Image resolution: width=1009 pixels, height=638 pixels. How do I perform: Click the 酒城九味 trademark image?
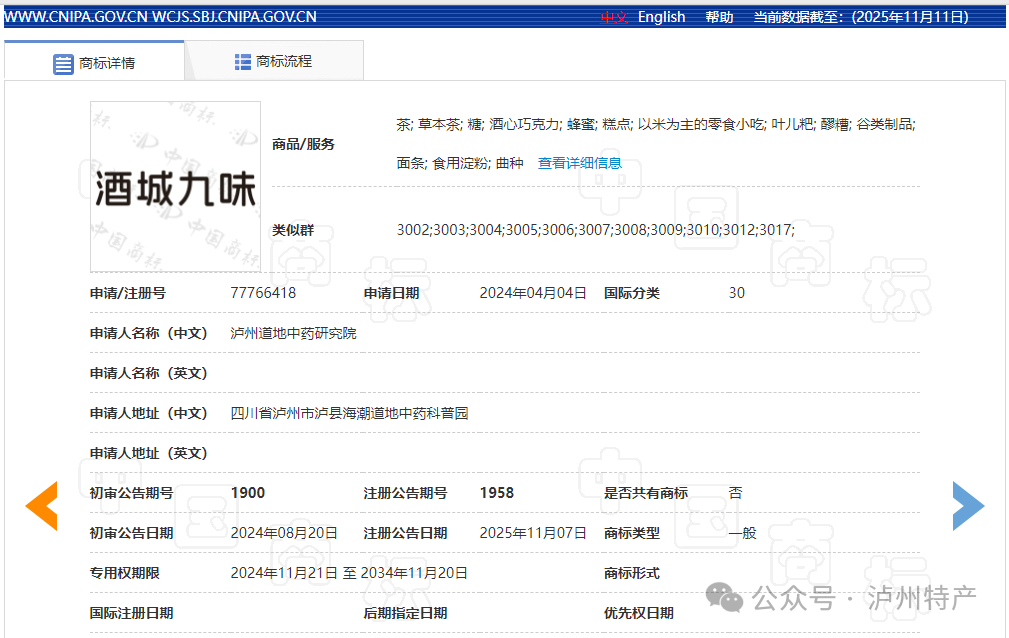click(x=175, y=187)
